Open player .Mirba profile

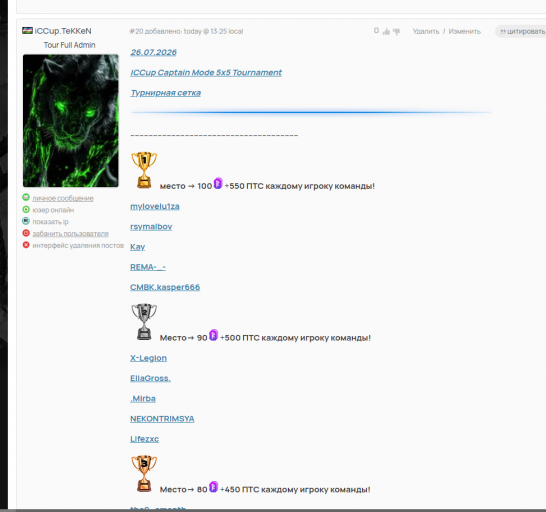[x=143, y=398]
